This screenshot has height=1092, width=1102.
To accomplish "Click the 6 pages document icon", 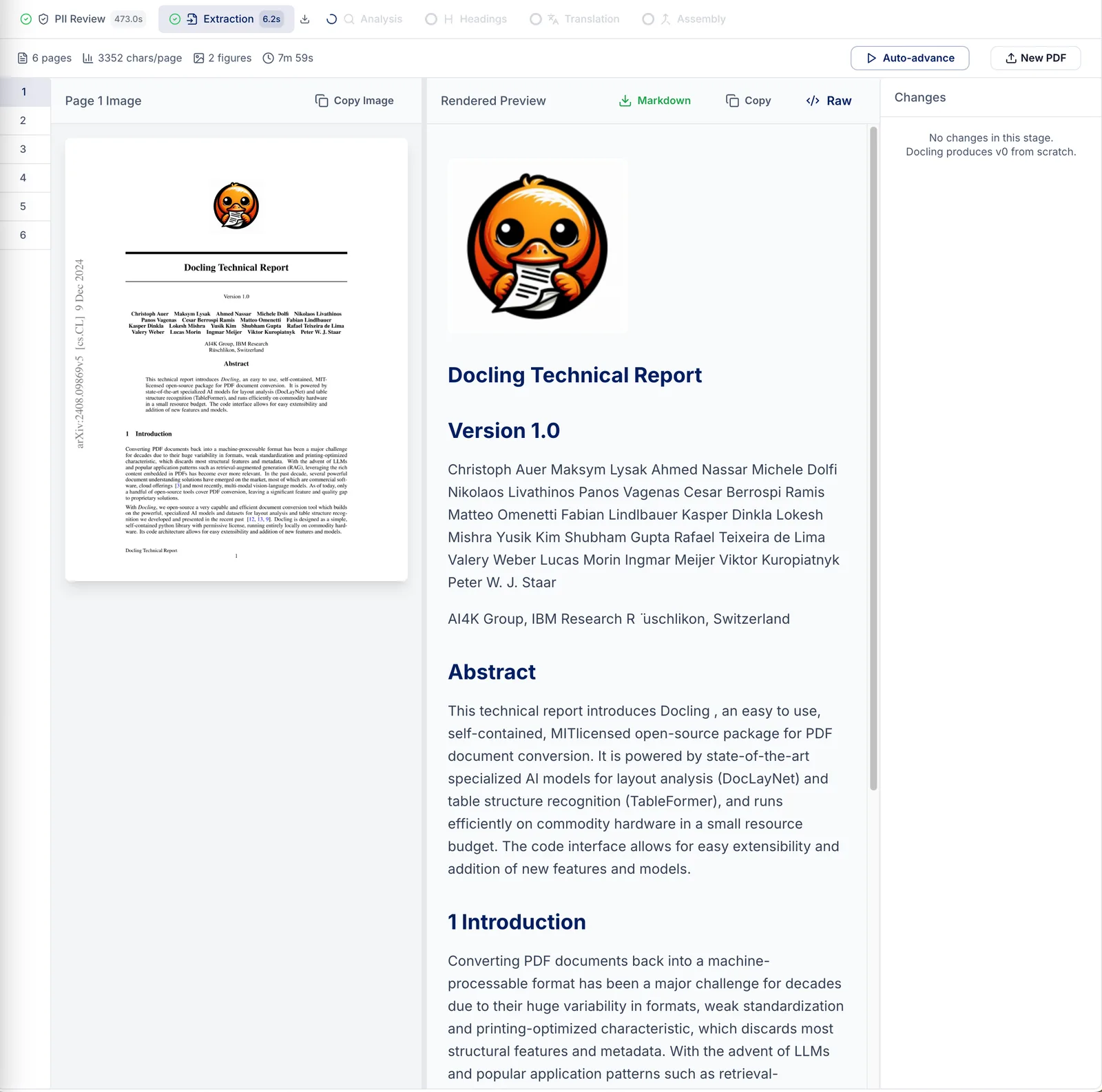I will point(23,59).
